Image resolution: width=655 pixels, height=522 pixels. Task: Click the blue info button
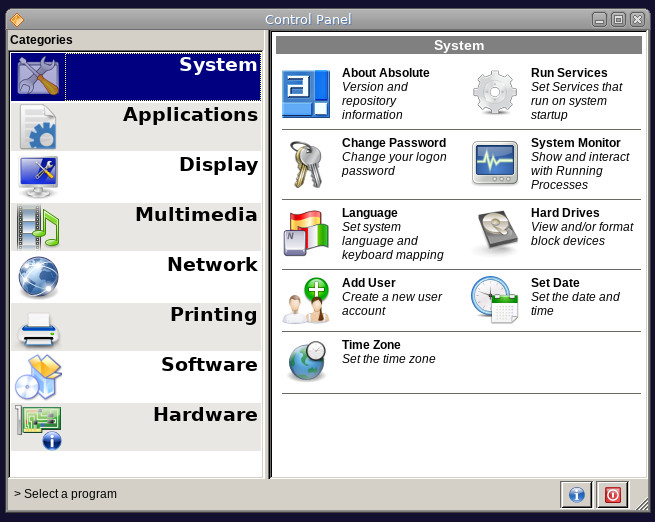tap(576, 494)
